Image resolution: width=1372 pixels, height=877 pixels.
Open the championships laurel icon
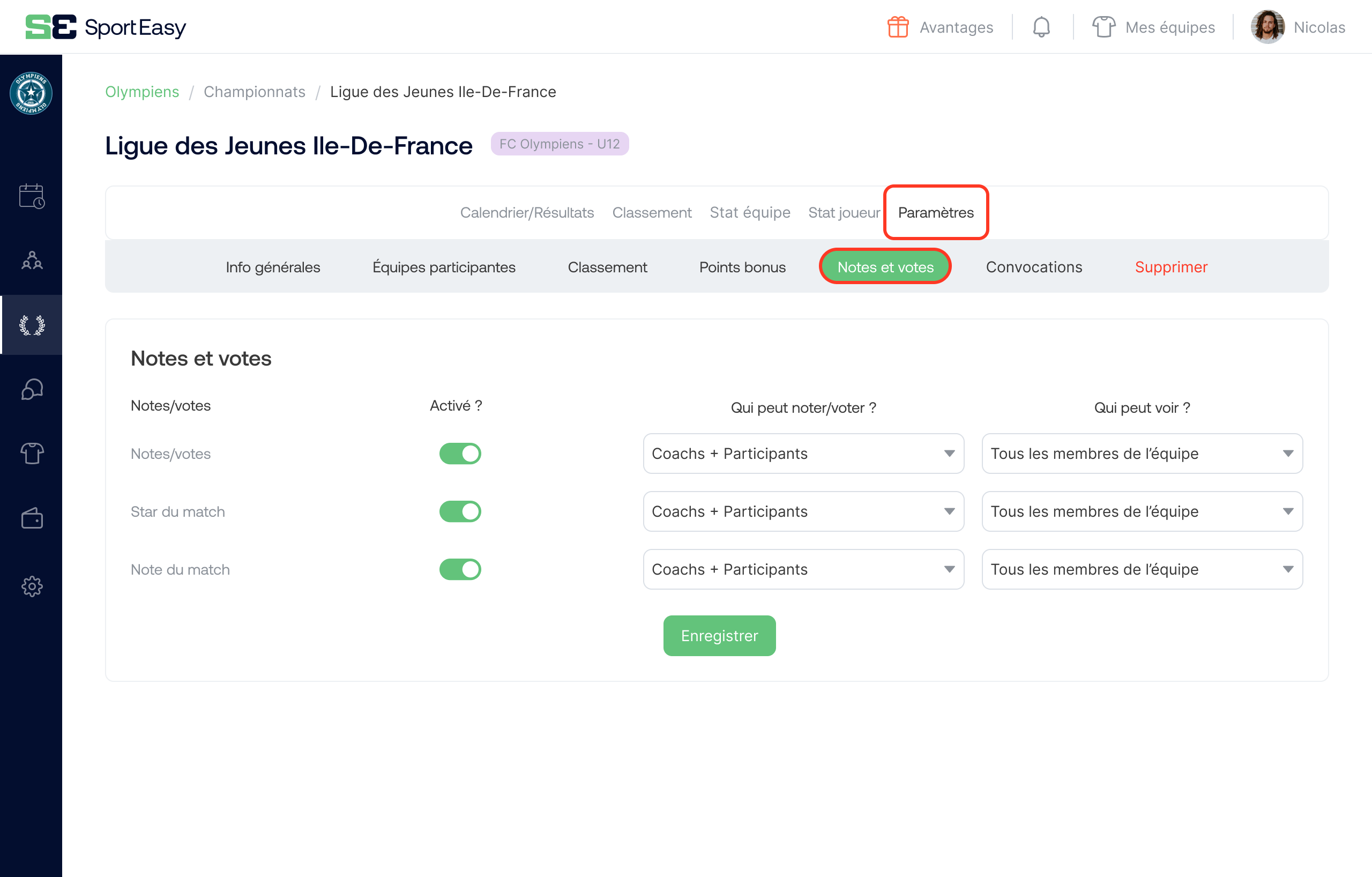point(31,325)
